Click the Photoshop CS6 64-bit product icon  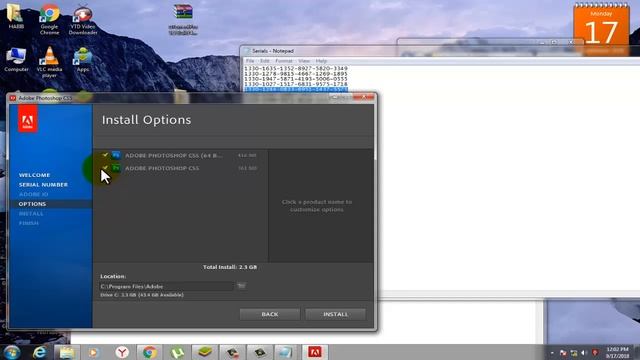tap(116, 155)
